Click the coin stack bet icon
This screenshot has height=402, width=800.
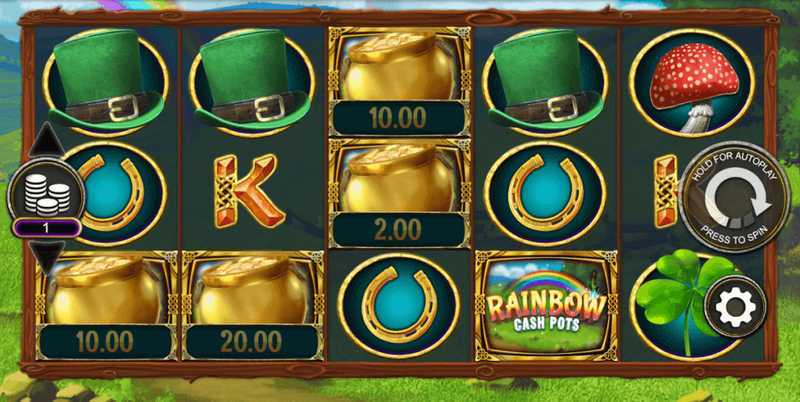(46, 194)
